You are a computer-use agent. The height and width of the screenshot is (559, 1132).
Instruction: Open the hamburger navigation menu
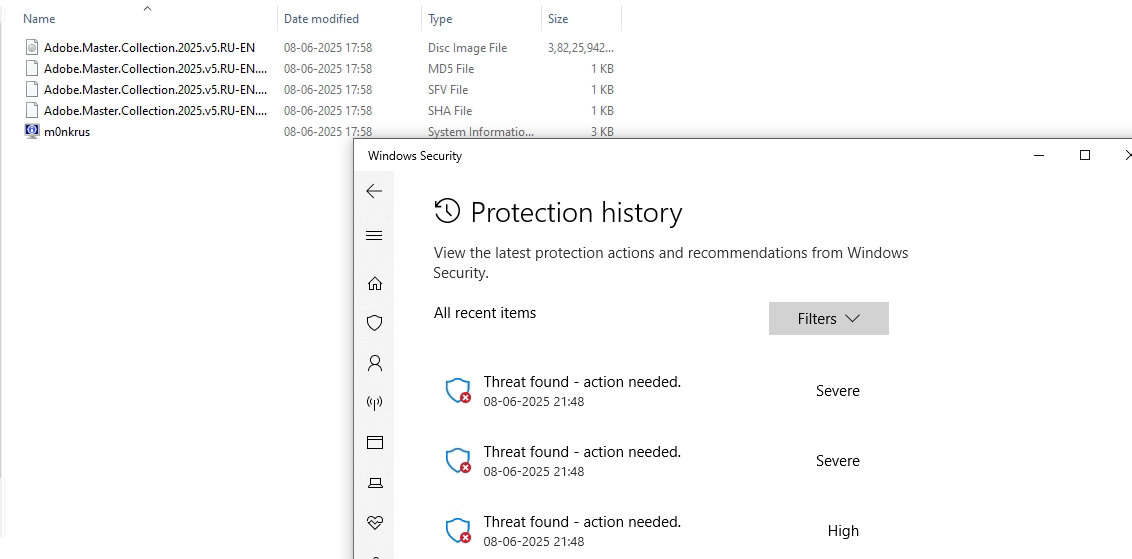(x=374, y=235)
